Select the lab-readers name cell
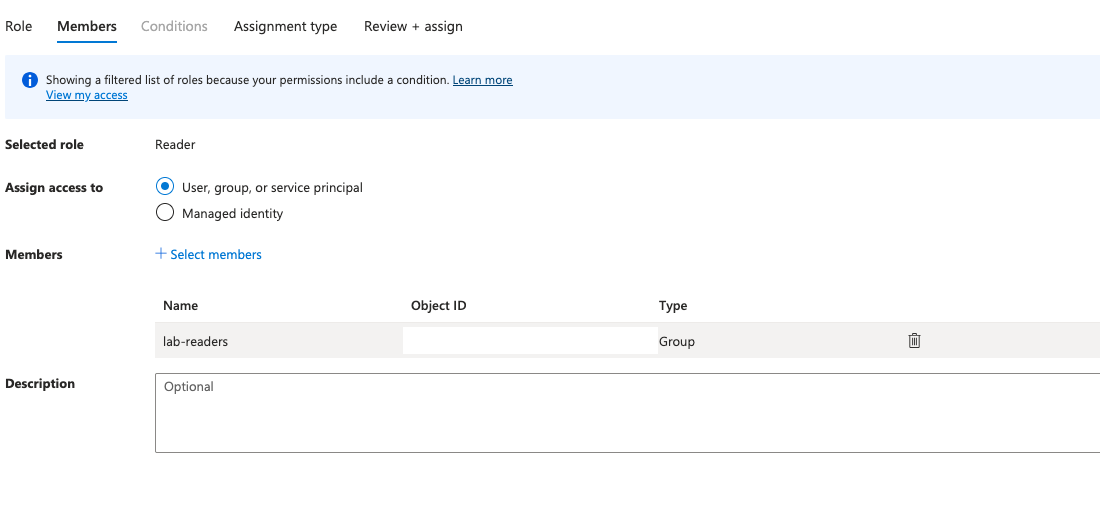Screen dimensions: 1100x509 tap(196, 341)
